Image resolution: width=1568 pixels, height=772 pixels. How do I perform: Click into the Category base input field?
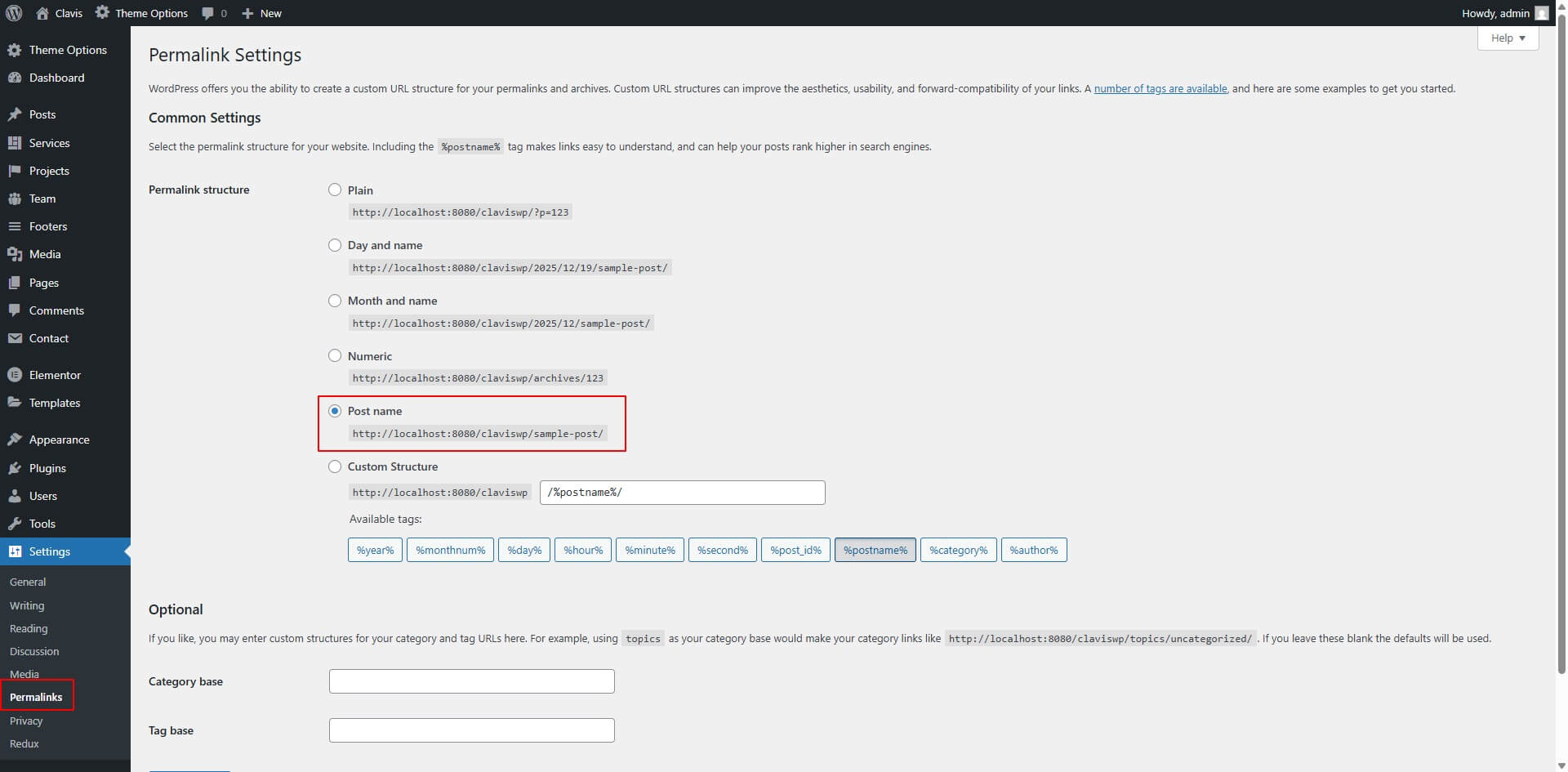pyautogui.click(x=471, y=681)
